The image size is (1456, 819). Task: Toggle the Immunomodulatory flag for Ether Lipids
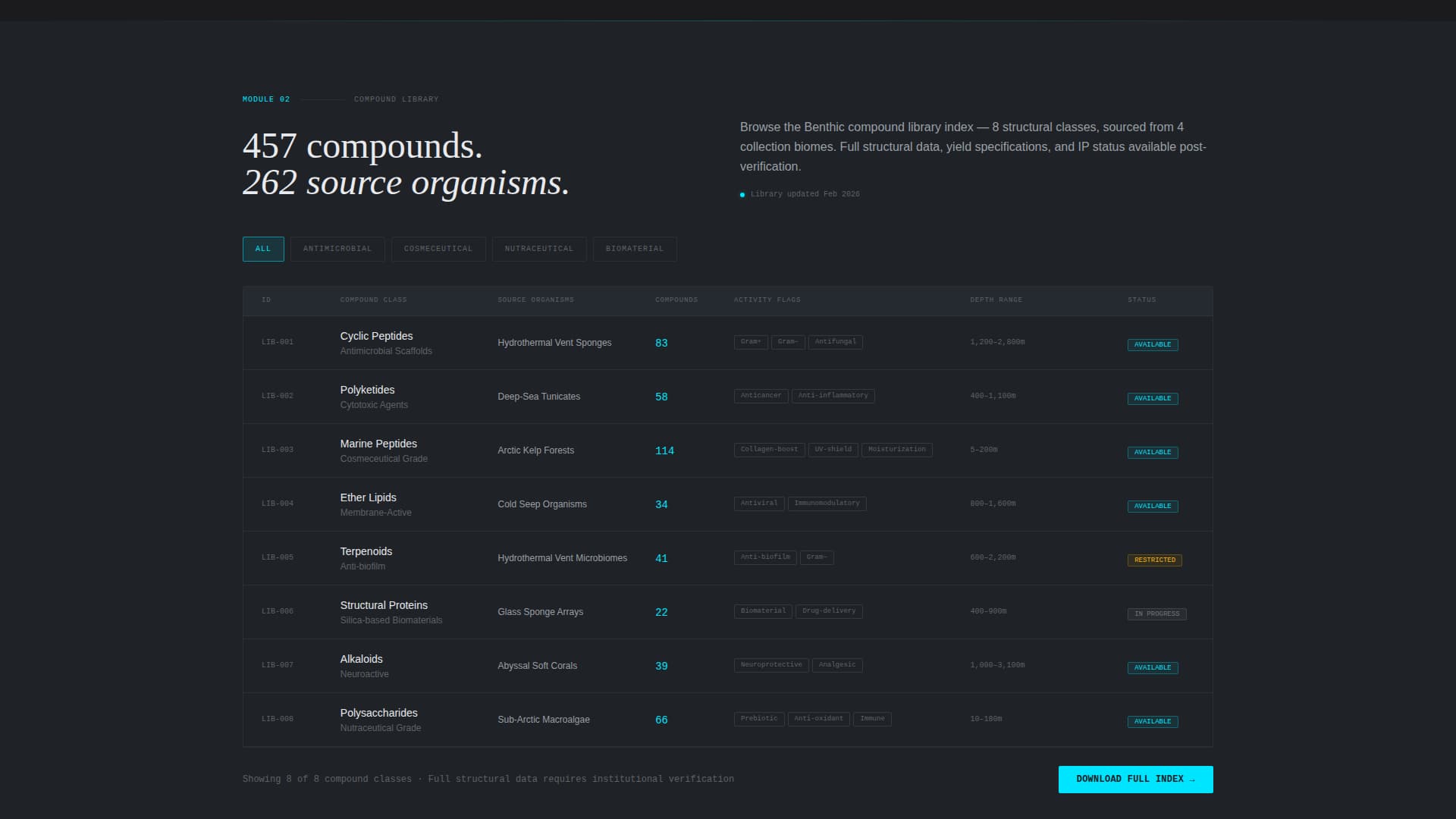click(827, 503)
